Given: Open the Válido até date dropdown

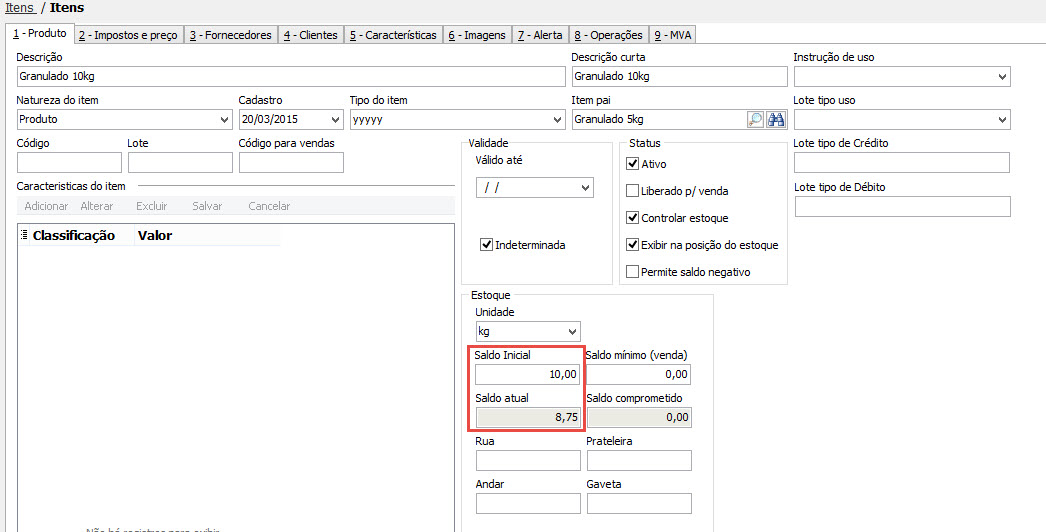Looking at the screenshot, I should tap(586, 188).
